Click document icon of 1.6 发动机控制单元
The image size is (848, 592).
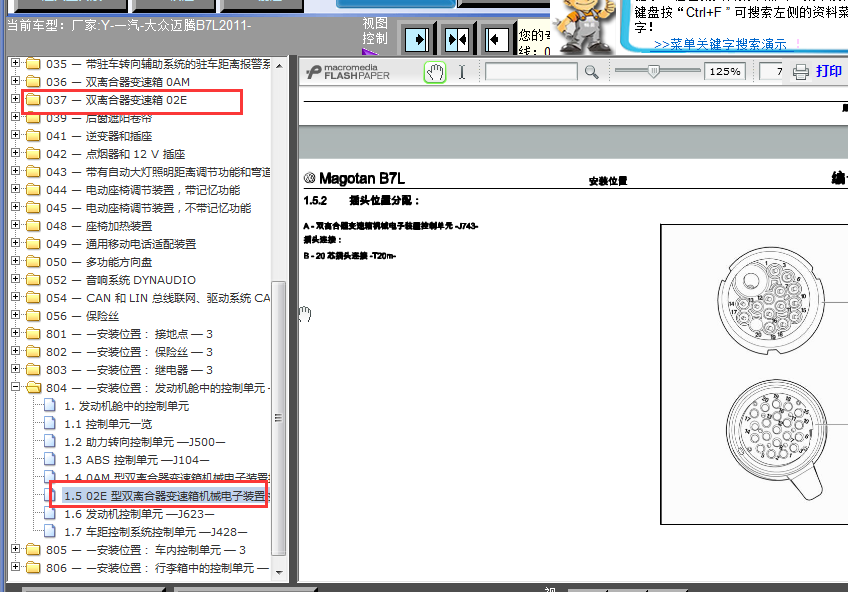pyautogui.click(x=50, y=514)
